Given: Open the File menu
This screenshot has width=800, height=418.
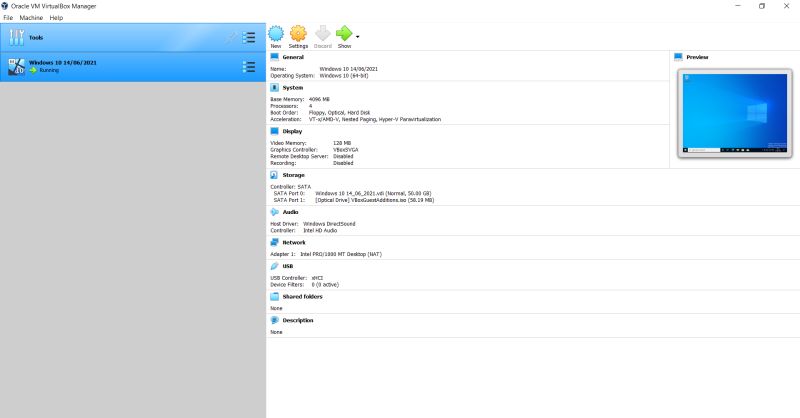Looking at the screenshot, I should tap(8, 17).
